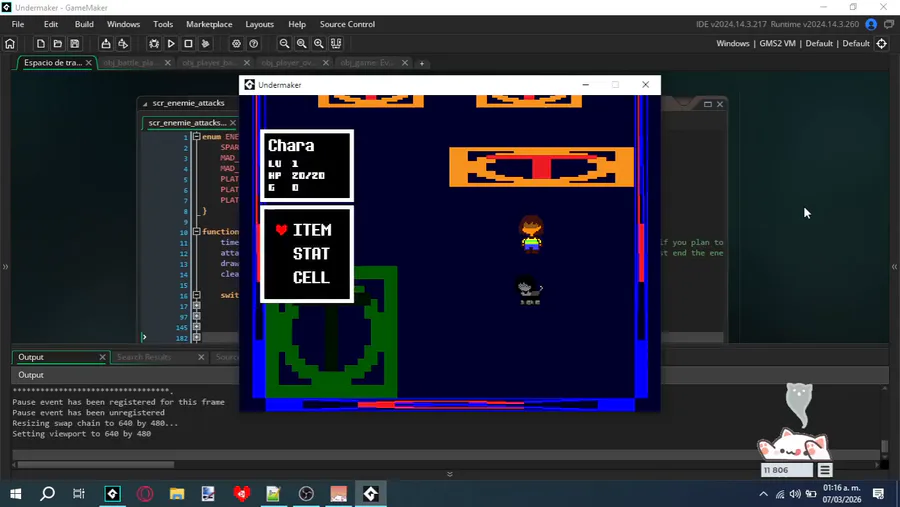Expand the folded code at line 97
Image resolution: width=900 pixels, height=507 pixels.
196,316
